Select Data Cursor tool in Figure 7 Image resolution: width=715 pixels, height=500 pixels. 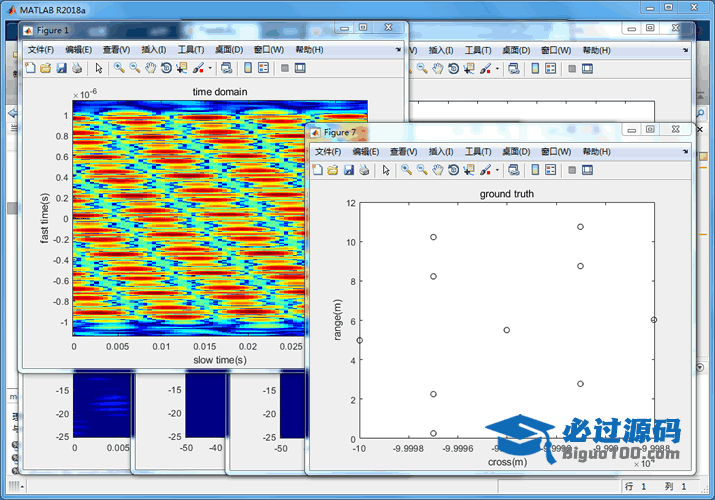(469, 170)
